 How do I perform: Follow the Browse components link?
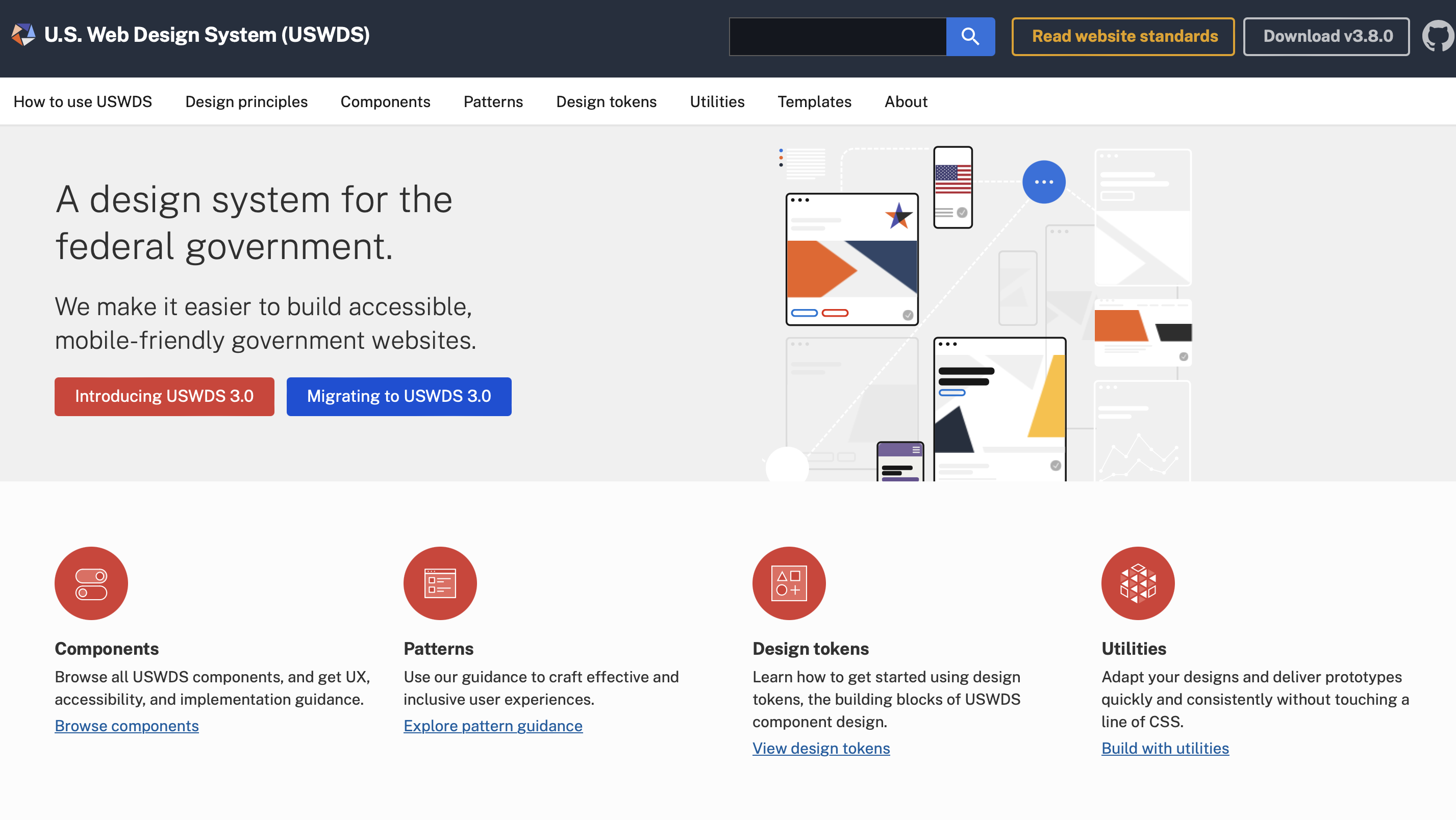click(x=127, y=726)
